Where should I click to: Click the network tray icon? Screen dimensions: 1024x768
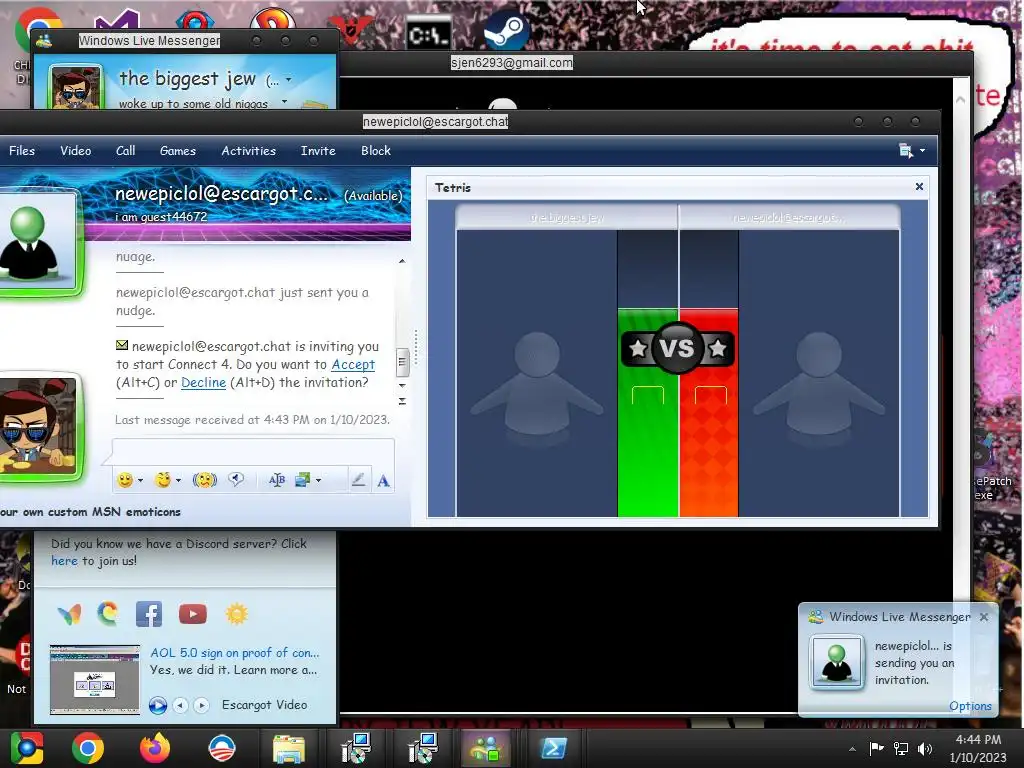tap(901, 748)
